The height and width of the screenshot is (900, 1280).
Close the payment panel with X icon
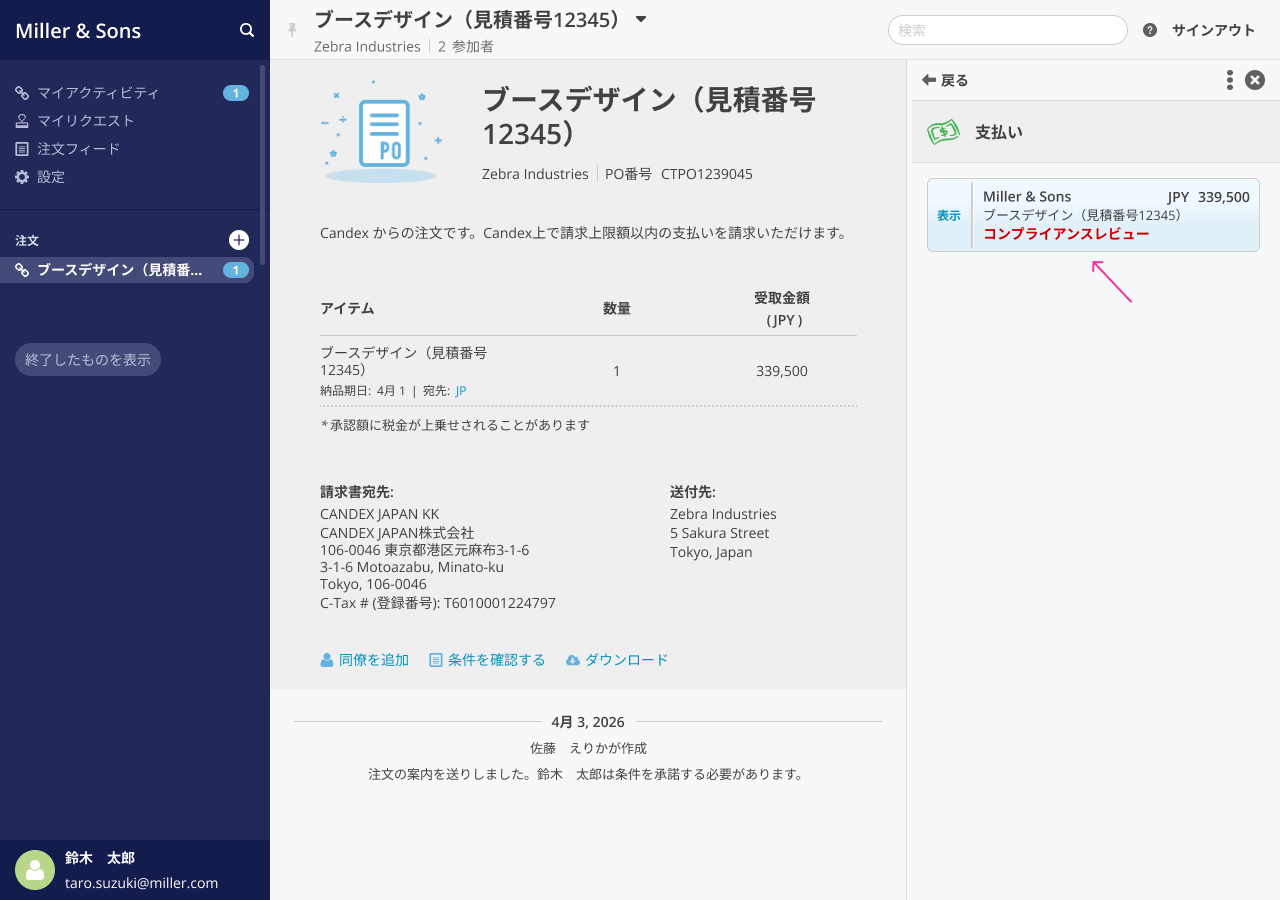coord(1255,80)
